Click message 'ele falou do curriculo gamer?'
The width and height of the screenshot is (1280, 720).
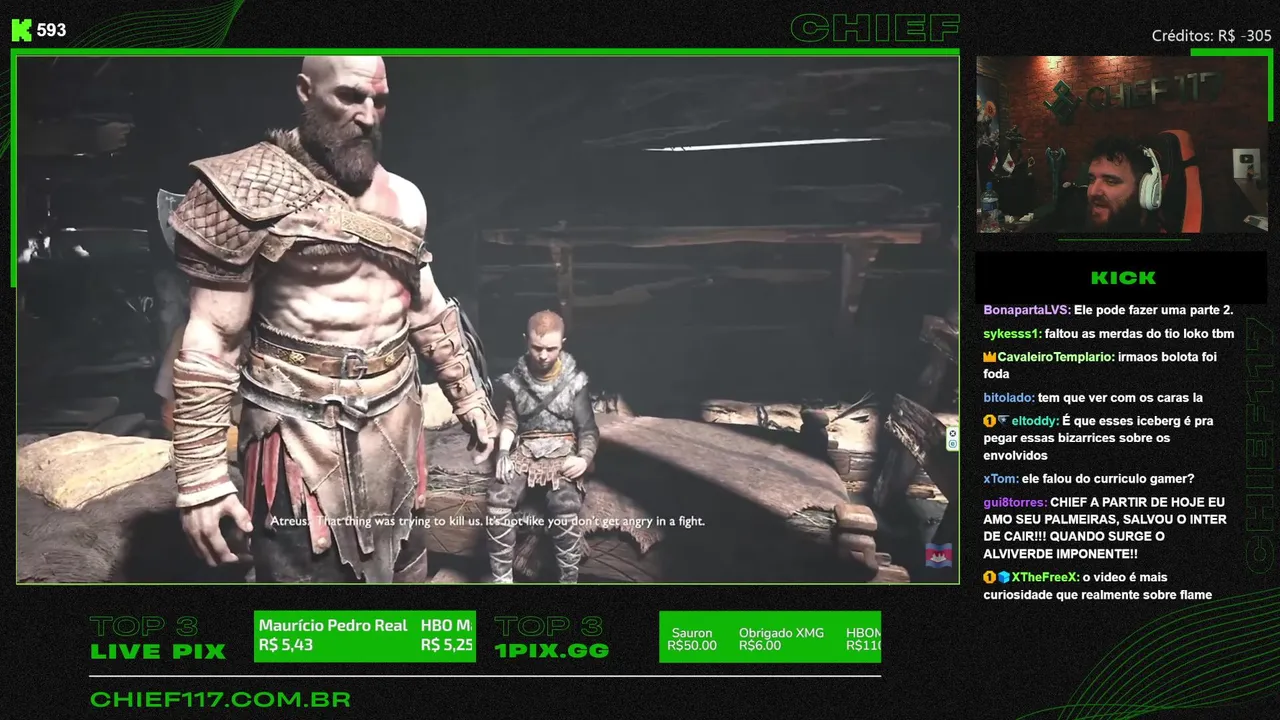[x=1108, y=479]
